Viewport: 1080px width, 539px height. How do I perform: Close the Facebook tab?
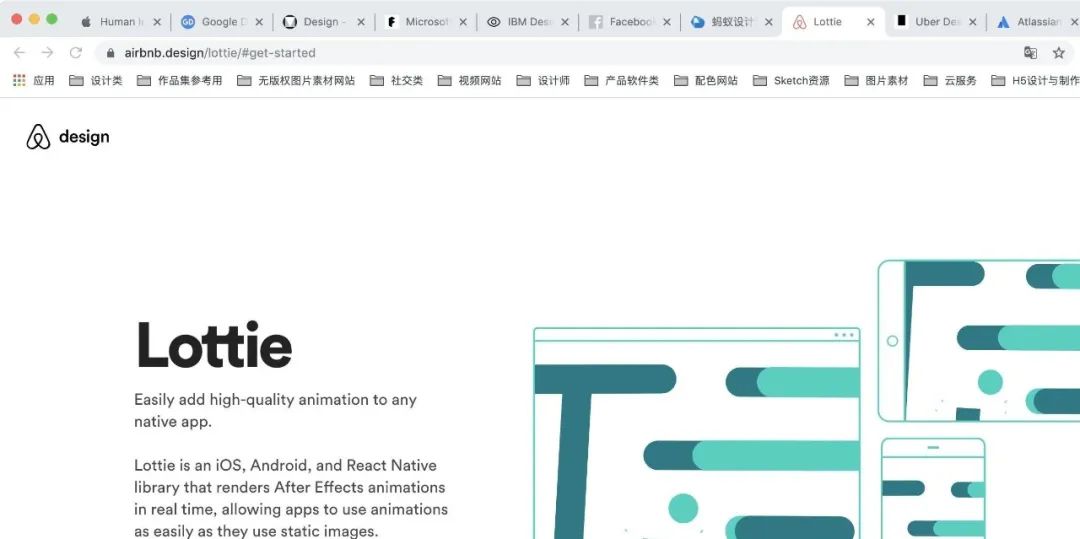(x=667, y=22)
